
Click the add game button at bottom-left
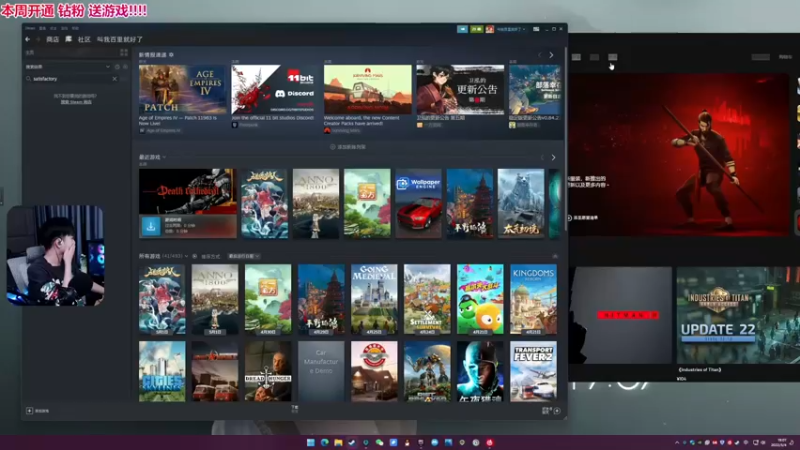[38, 411]
